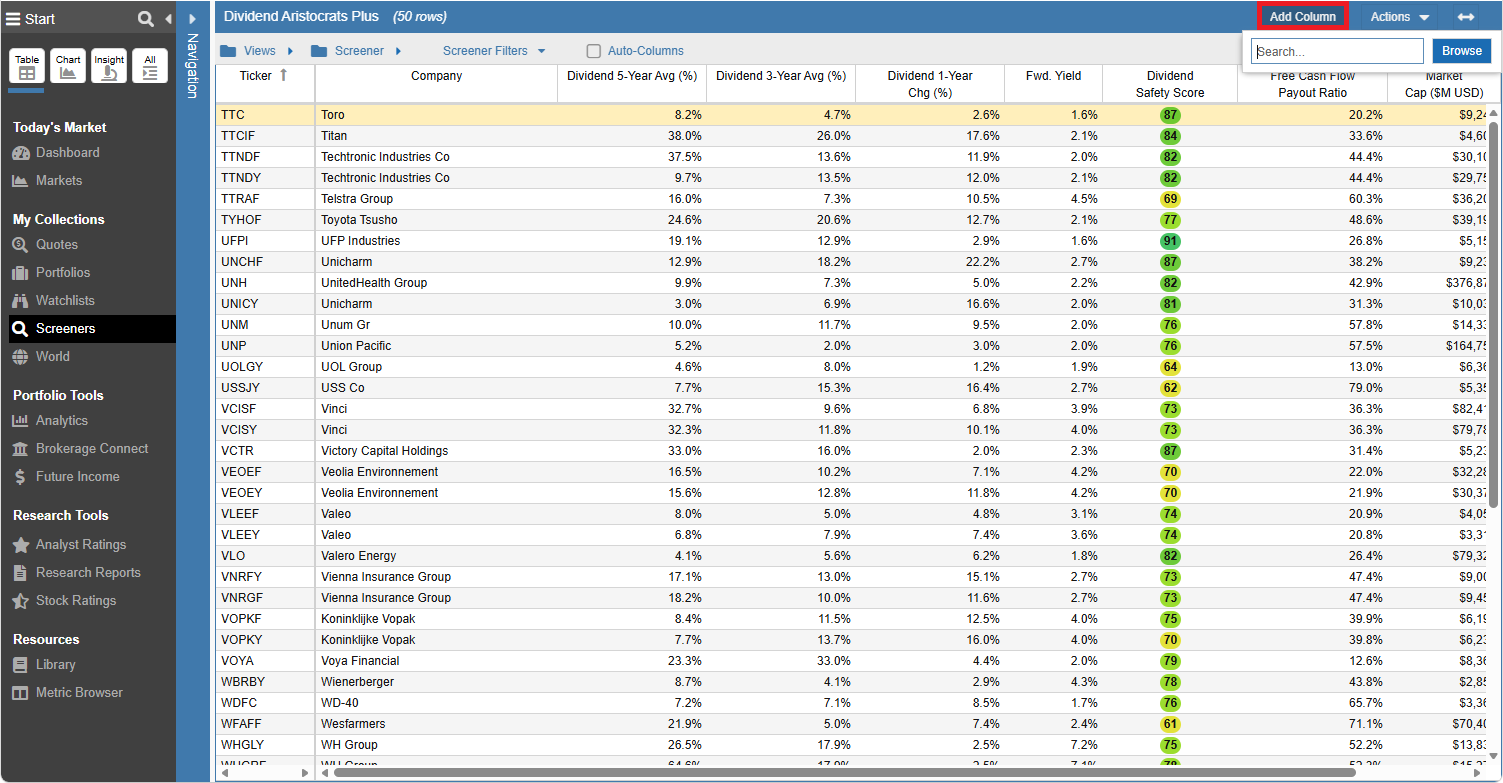
Task: Open Markets from sidebar
Action: [x=59, y=181]
